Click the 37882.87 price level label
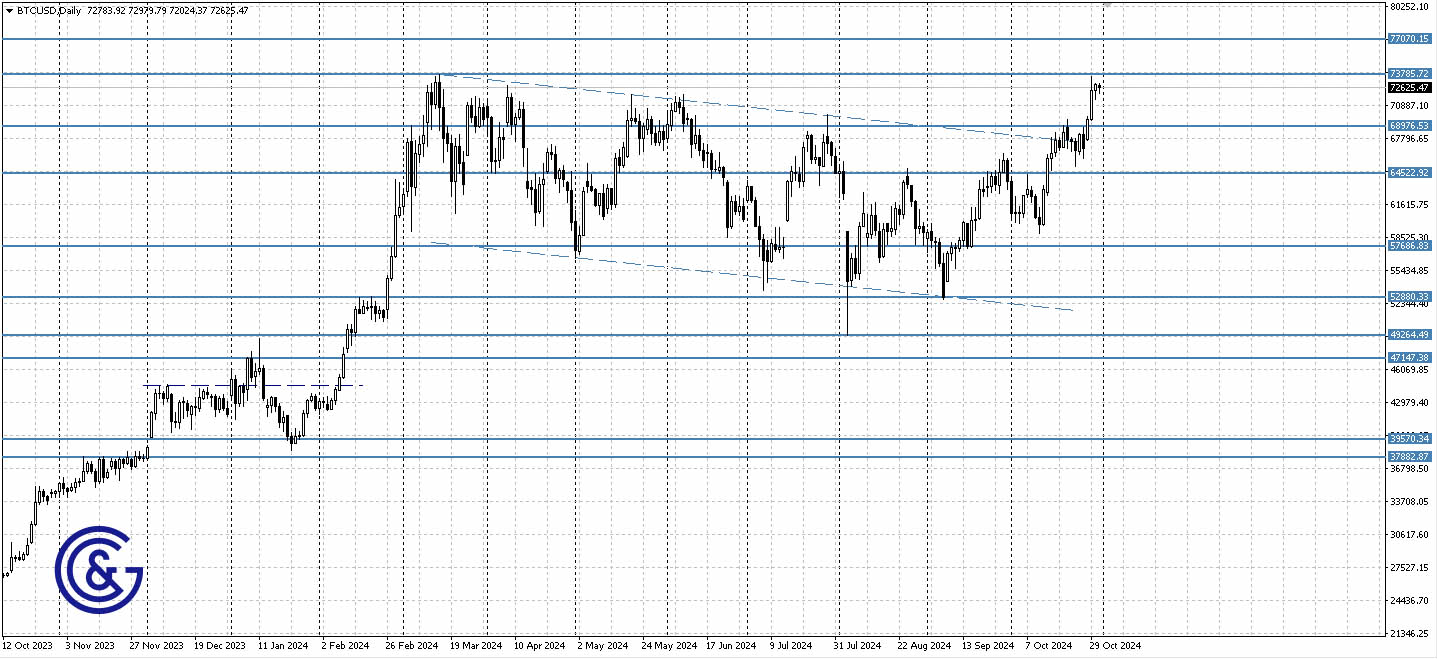Screen dimensions: 1437x659 pyautogui.click(x=1409, y=456)
